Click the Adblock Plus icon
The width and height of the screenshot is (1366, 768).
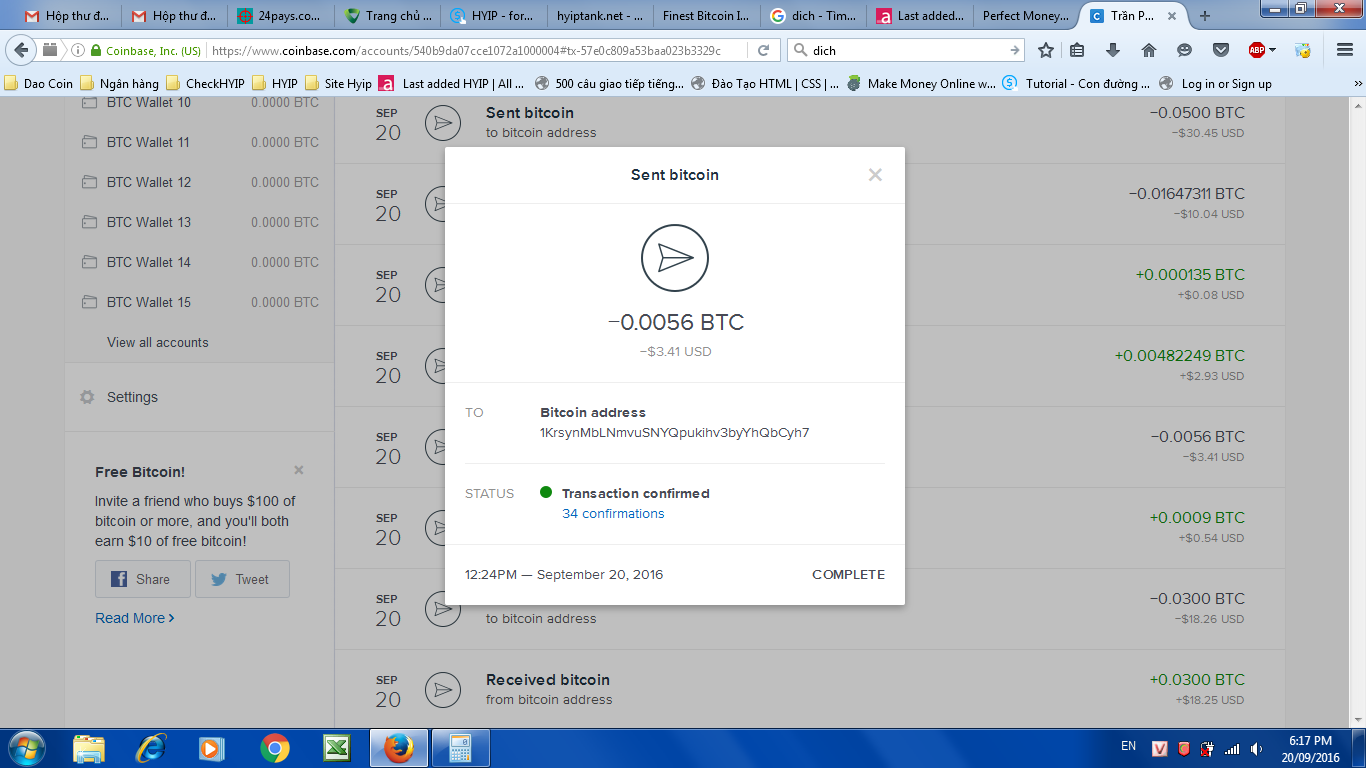(x=1257, y=50)
